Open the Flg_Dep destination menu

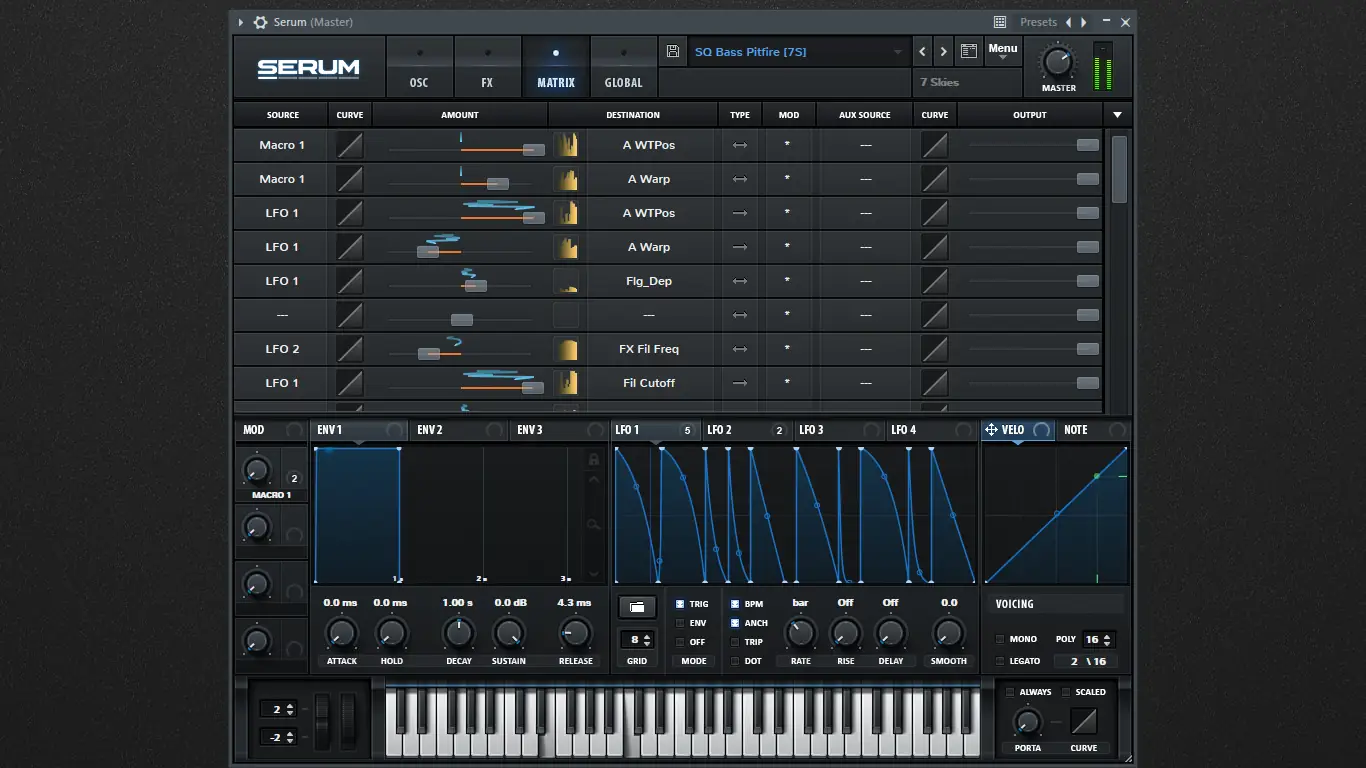click(x=649, y=281)
